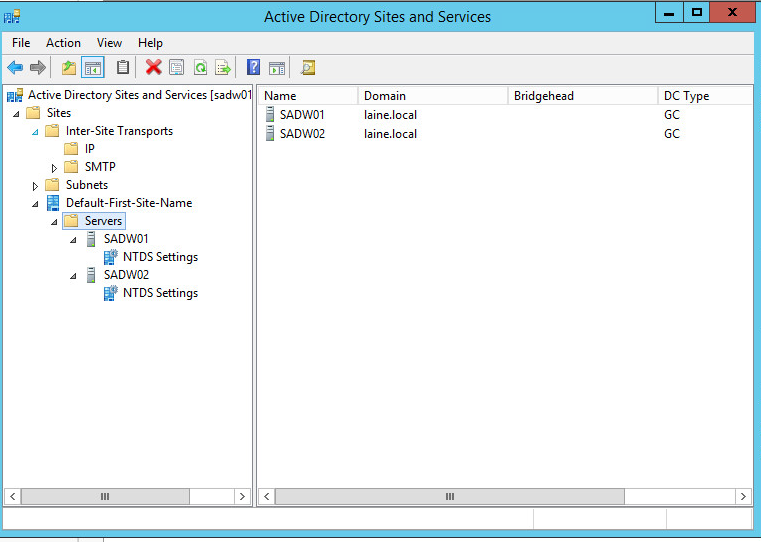The height and width of the screenshot is (542, 761).
Task: Expand the SMTP folder arrow
Action: [54, 168]
